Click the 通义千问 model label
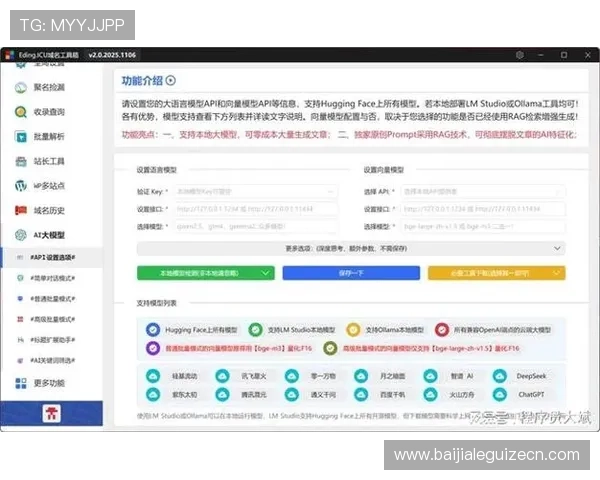 (323, 395)
